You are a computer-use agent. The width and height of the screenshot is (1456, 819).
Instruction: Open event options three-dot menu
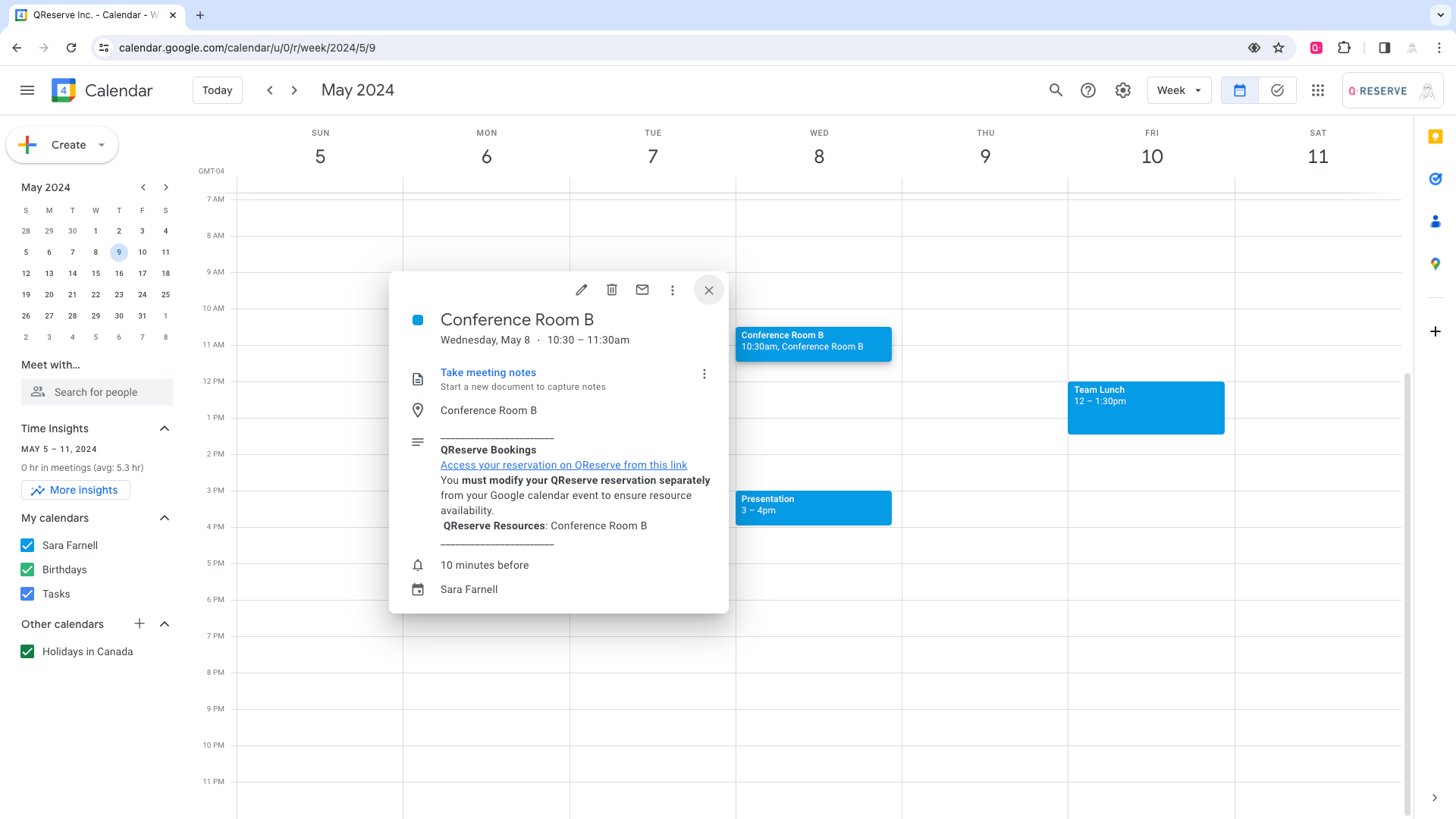coord(672,290)
